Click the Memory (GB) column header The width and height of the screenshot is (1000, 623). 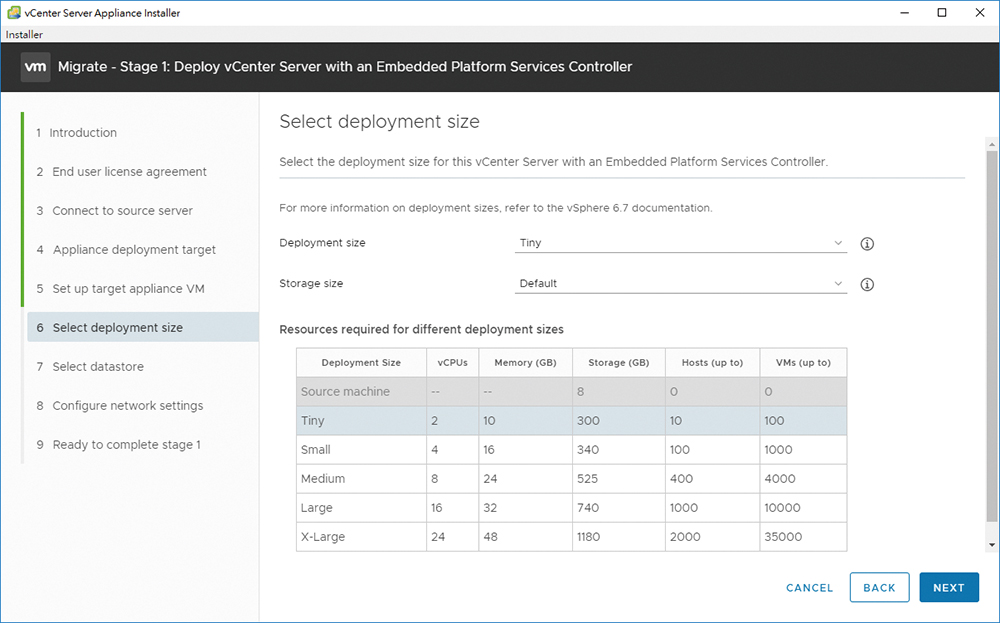tap(526, 363)
